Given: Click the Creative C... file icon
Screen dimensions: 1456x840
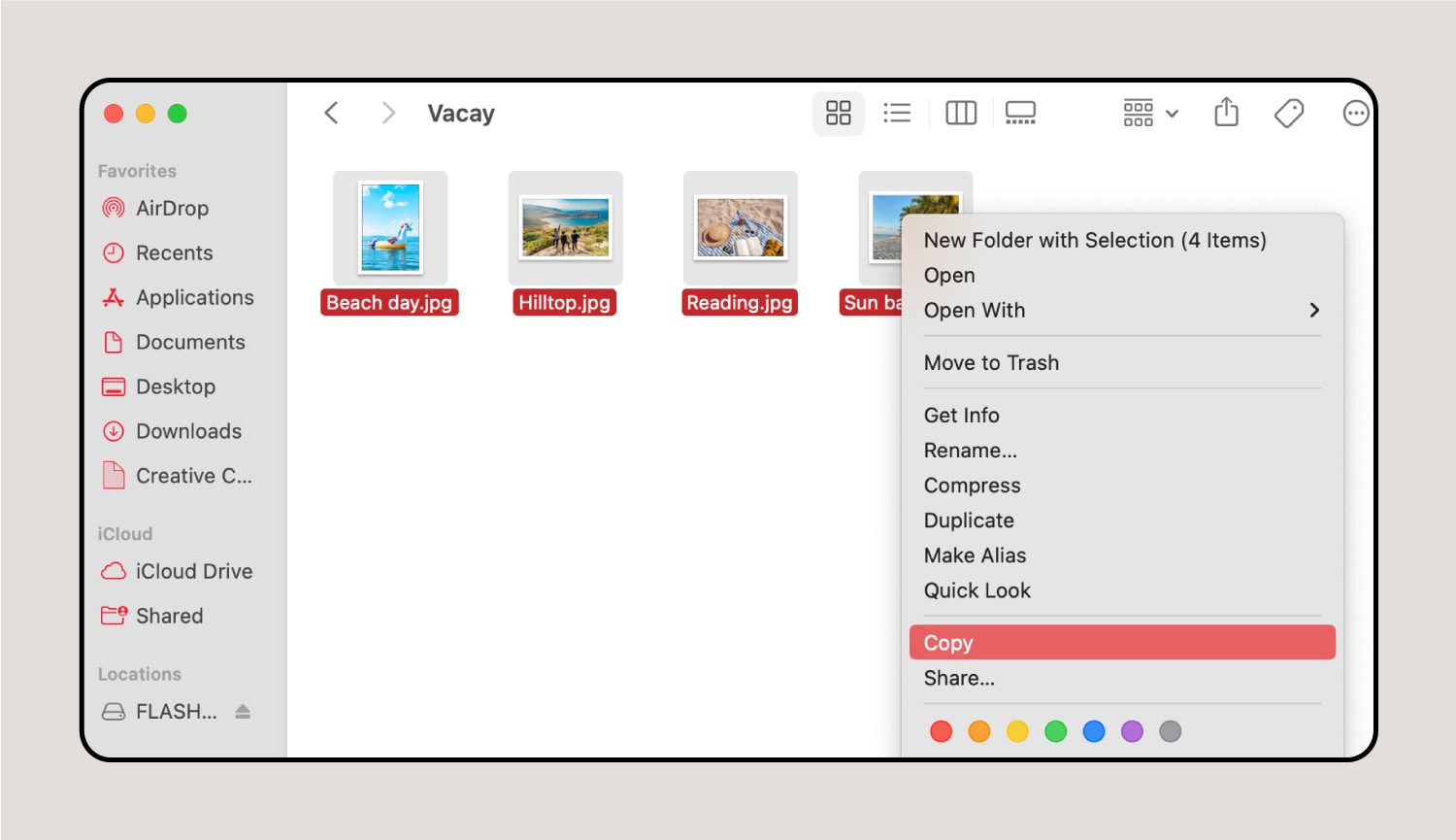Looking at the screenshot, I should [114, 475].
